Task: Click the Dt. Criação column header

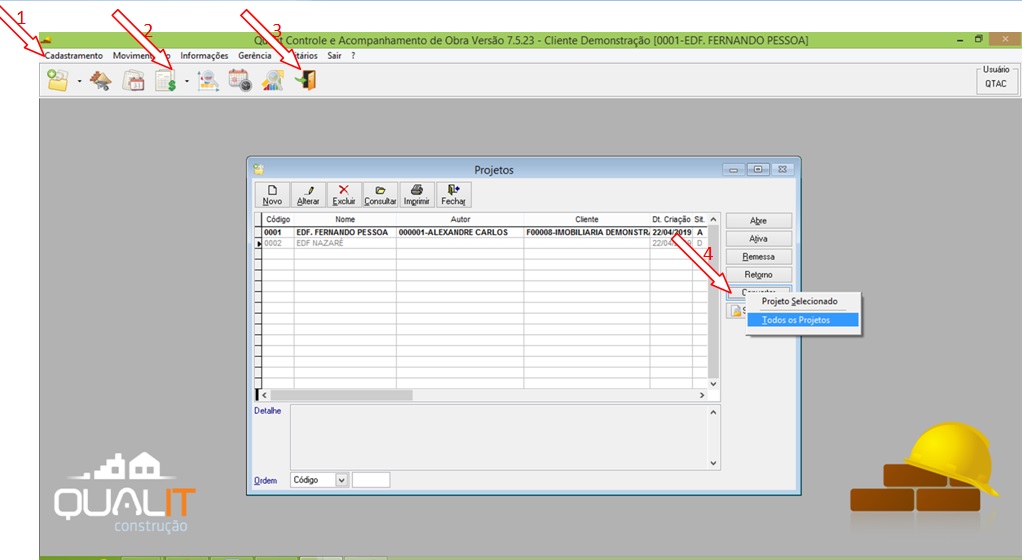Action: tap(671, 220)
